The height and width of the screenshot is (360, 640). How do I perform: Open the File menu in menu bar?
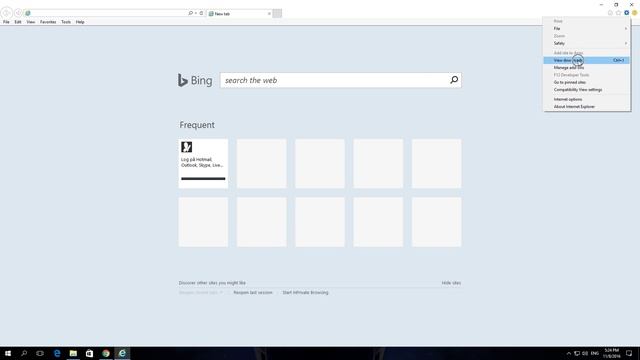click(x=6, y=22)
